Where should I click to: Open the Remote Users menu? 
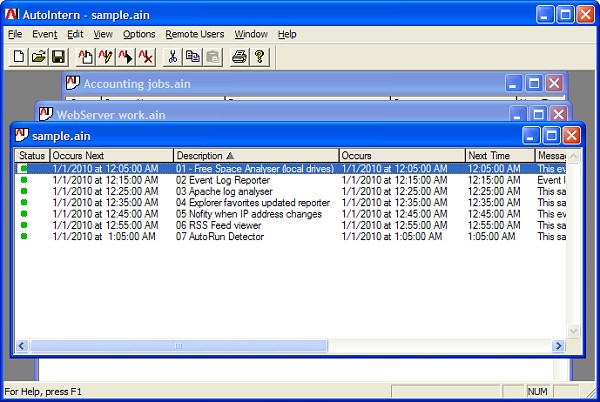pyautogui.click(x=195, y=34)
